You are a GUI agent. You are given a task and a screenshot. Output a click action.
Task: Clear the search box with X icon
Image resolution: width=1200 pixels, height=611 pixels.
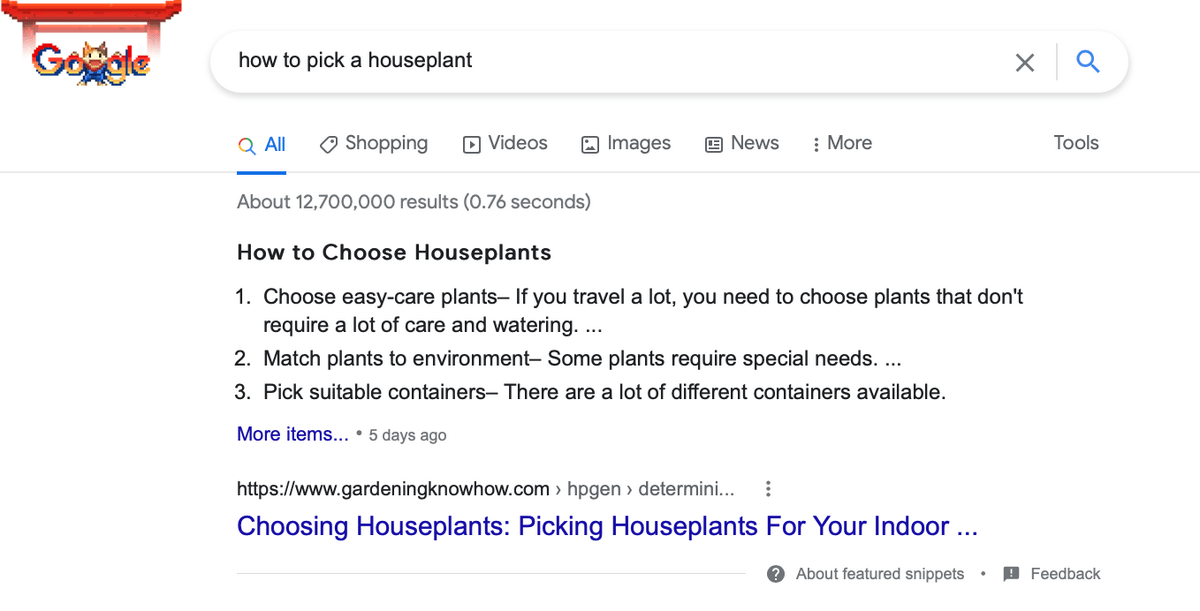click(1025, 63)
